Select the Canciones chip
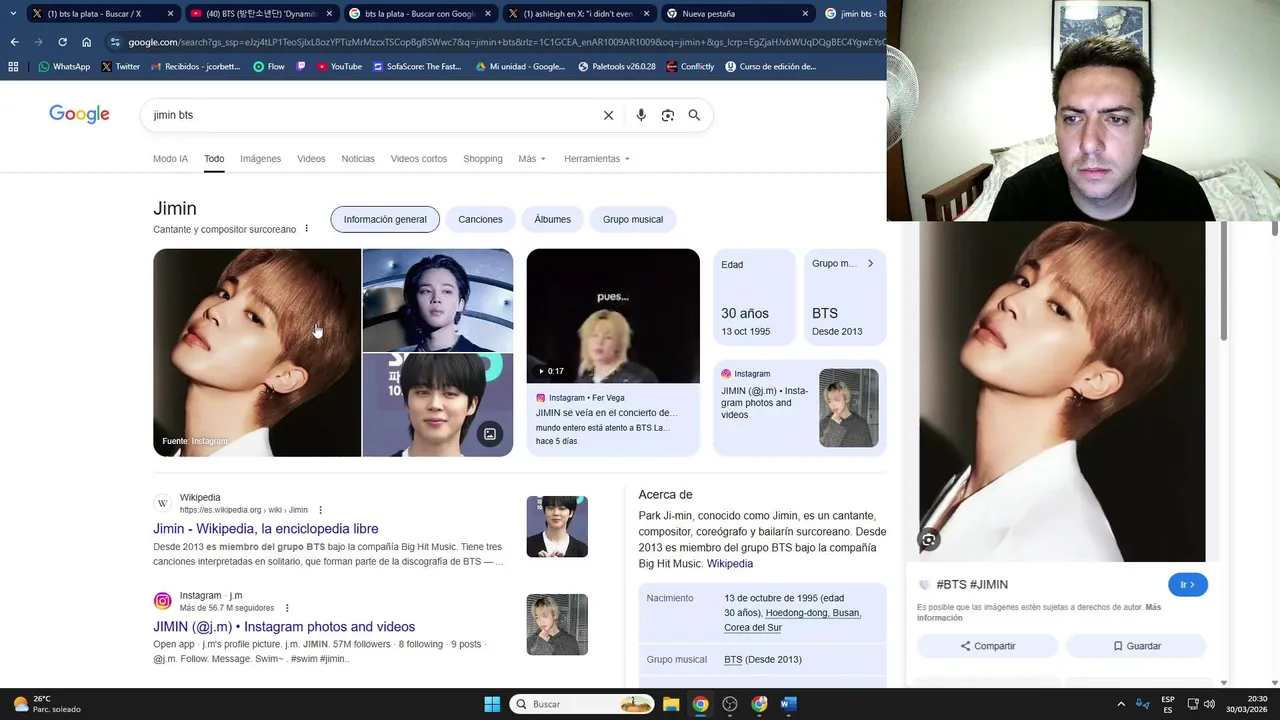This screenshot has height=720, width=1280. [x=480, y=219]
